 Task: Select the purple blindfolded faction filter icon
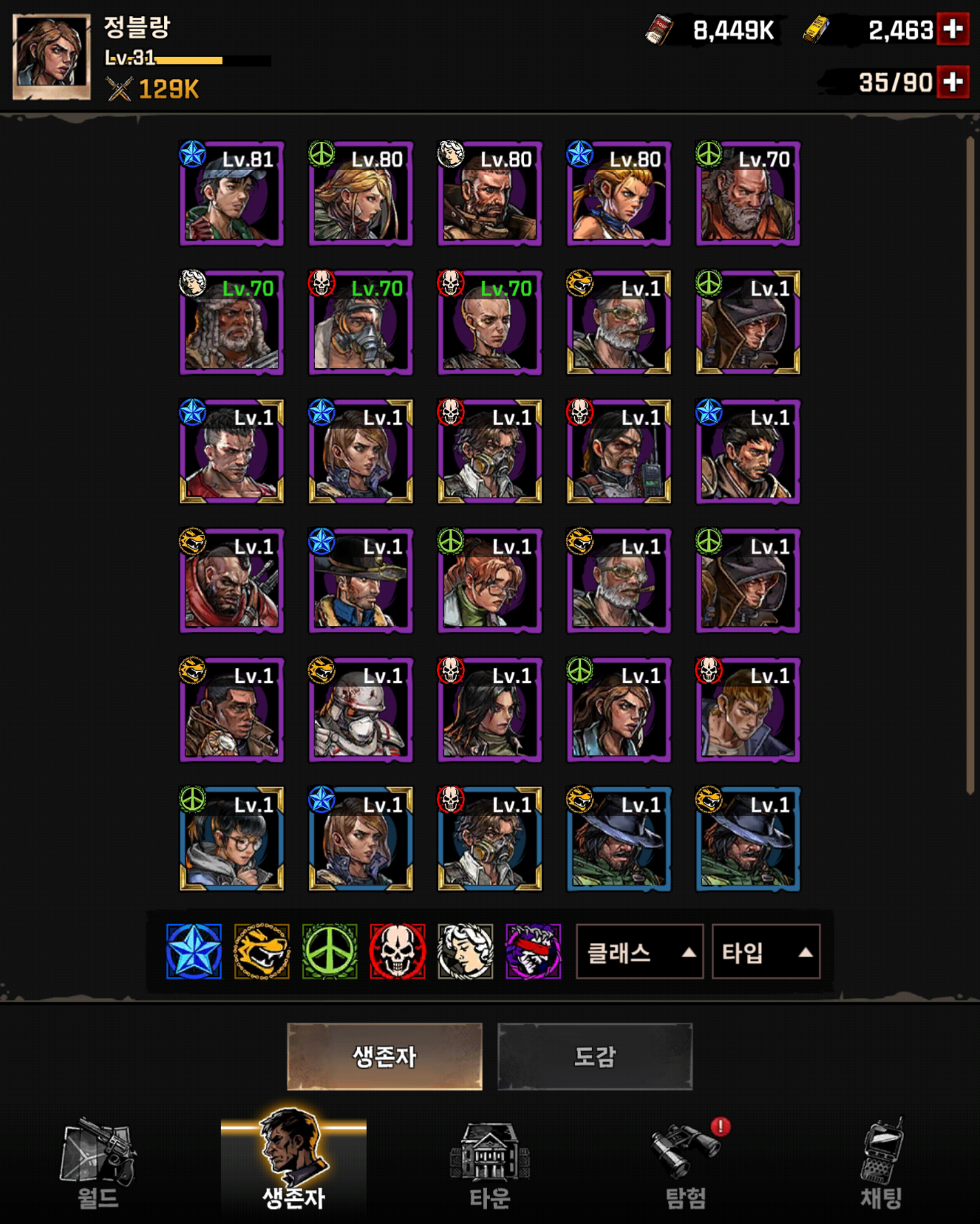533,951
